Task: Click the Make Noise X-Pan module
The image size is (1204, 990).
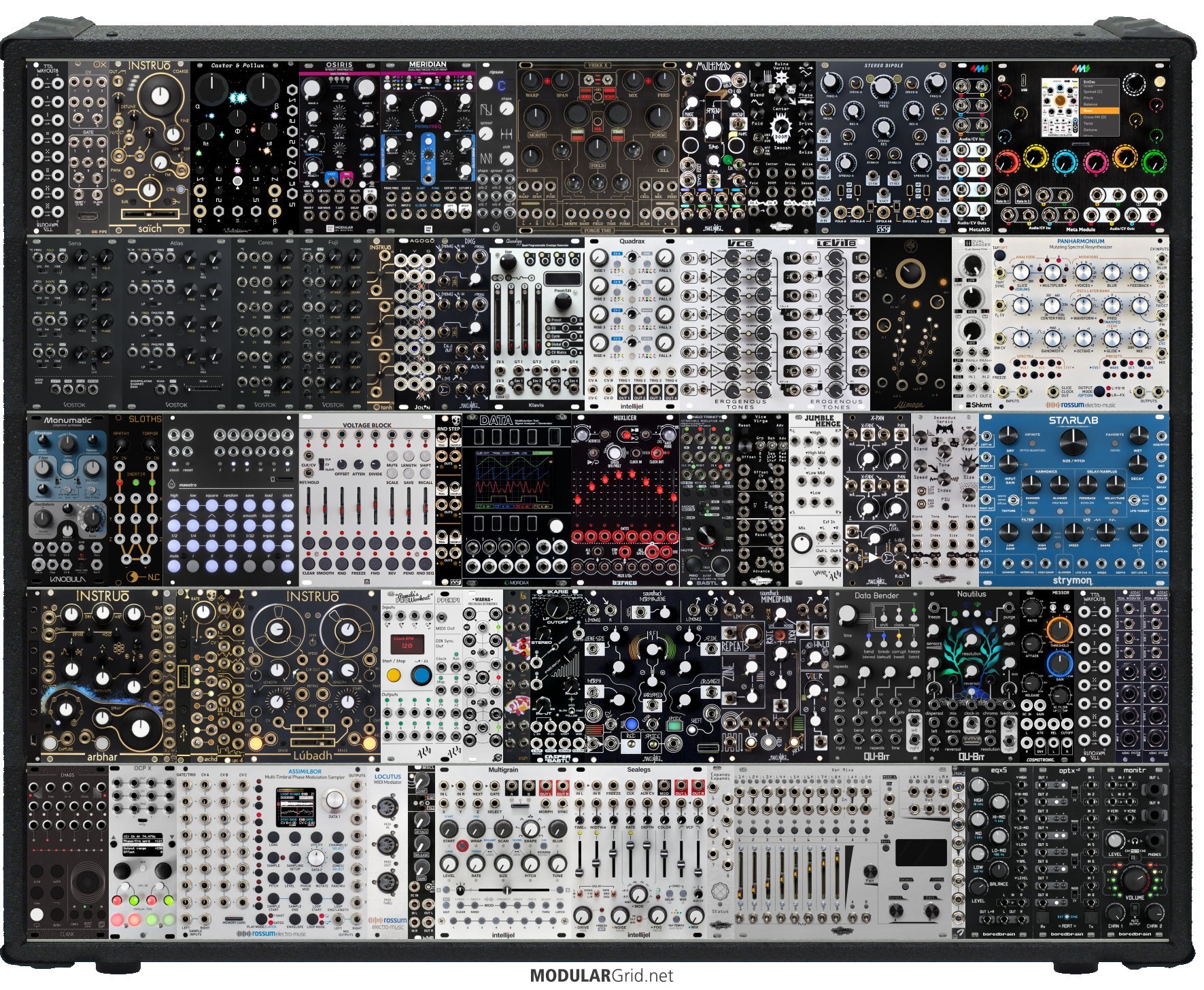Action: click(877, 500)
